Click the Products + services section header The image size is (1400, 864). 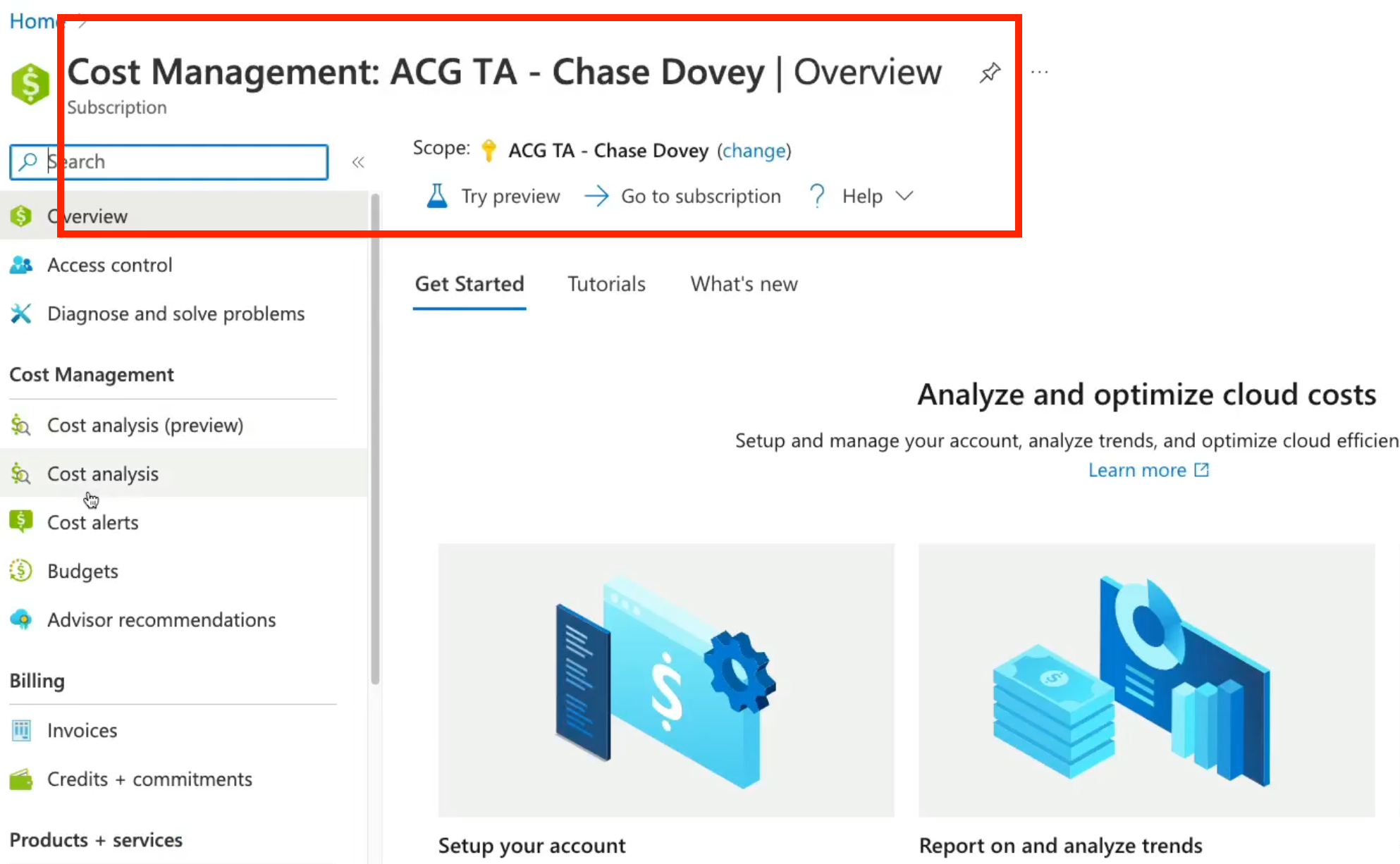tap(96, 840)
